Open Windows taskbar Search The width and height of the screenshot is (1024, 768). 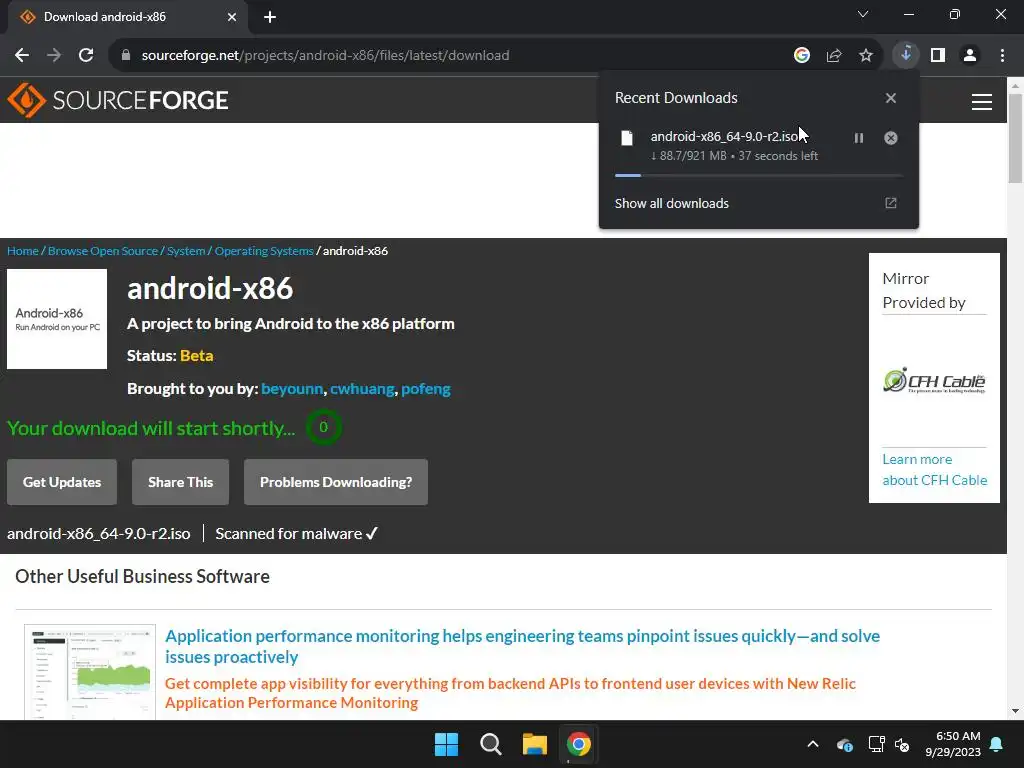(x=490, y=744)
